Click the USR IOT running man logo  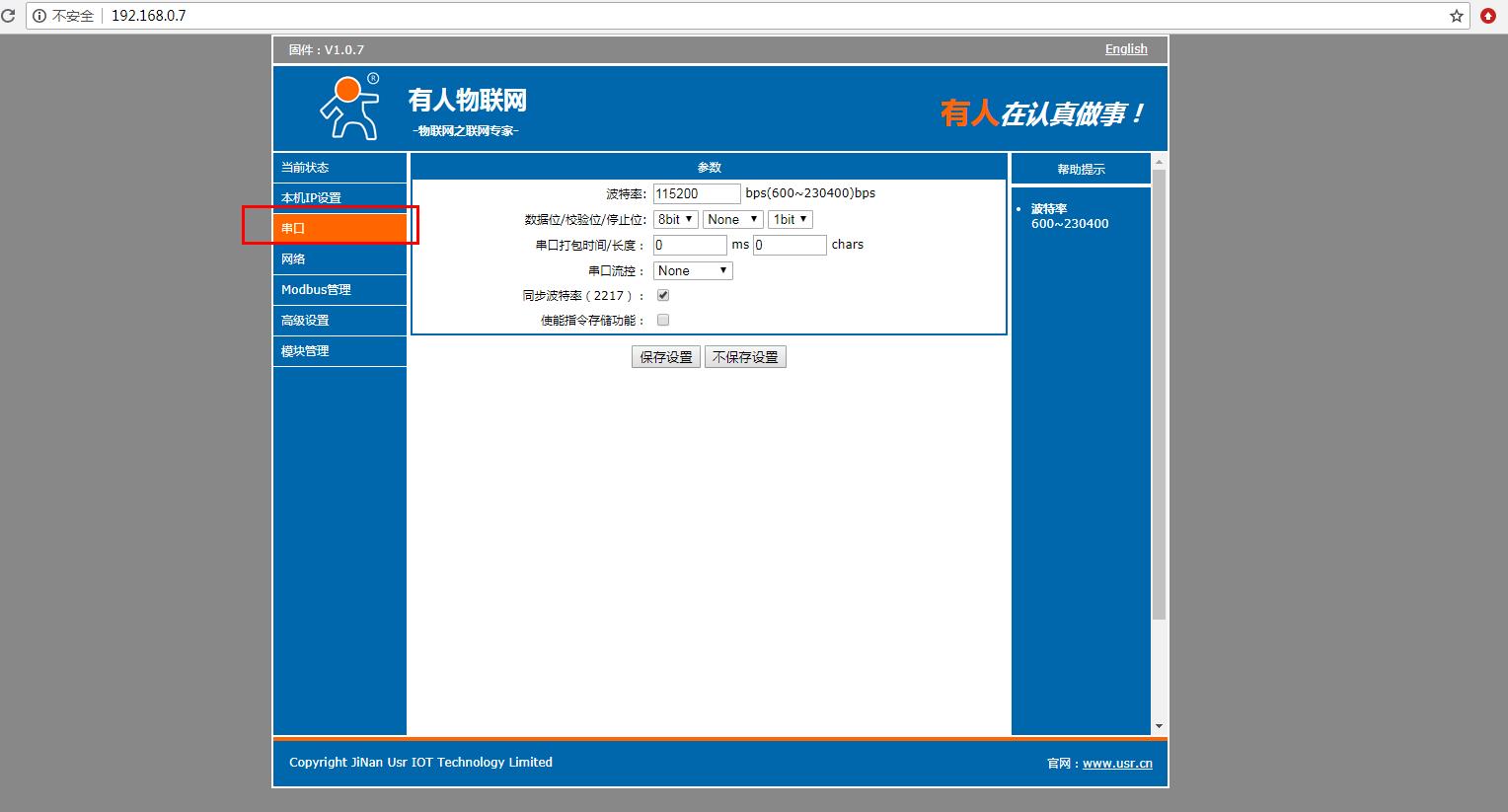[x=348, y=108]
